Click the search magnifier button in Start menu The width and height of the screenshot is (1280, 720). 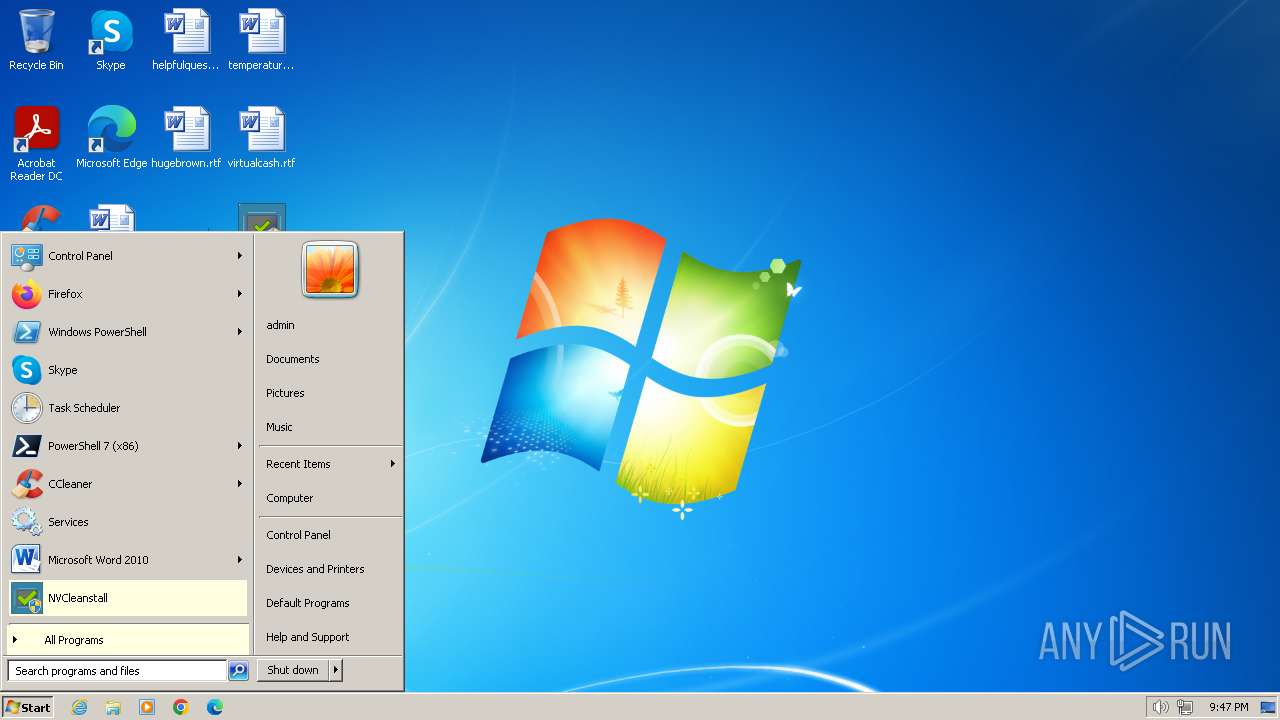pos(238,671)
